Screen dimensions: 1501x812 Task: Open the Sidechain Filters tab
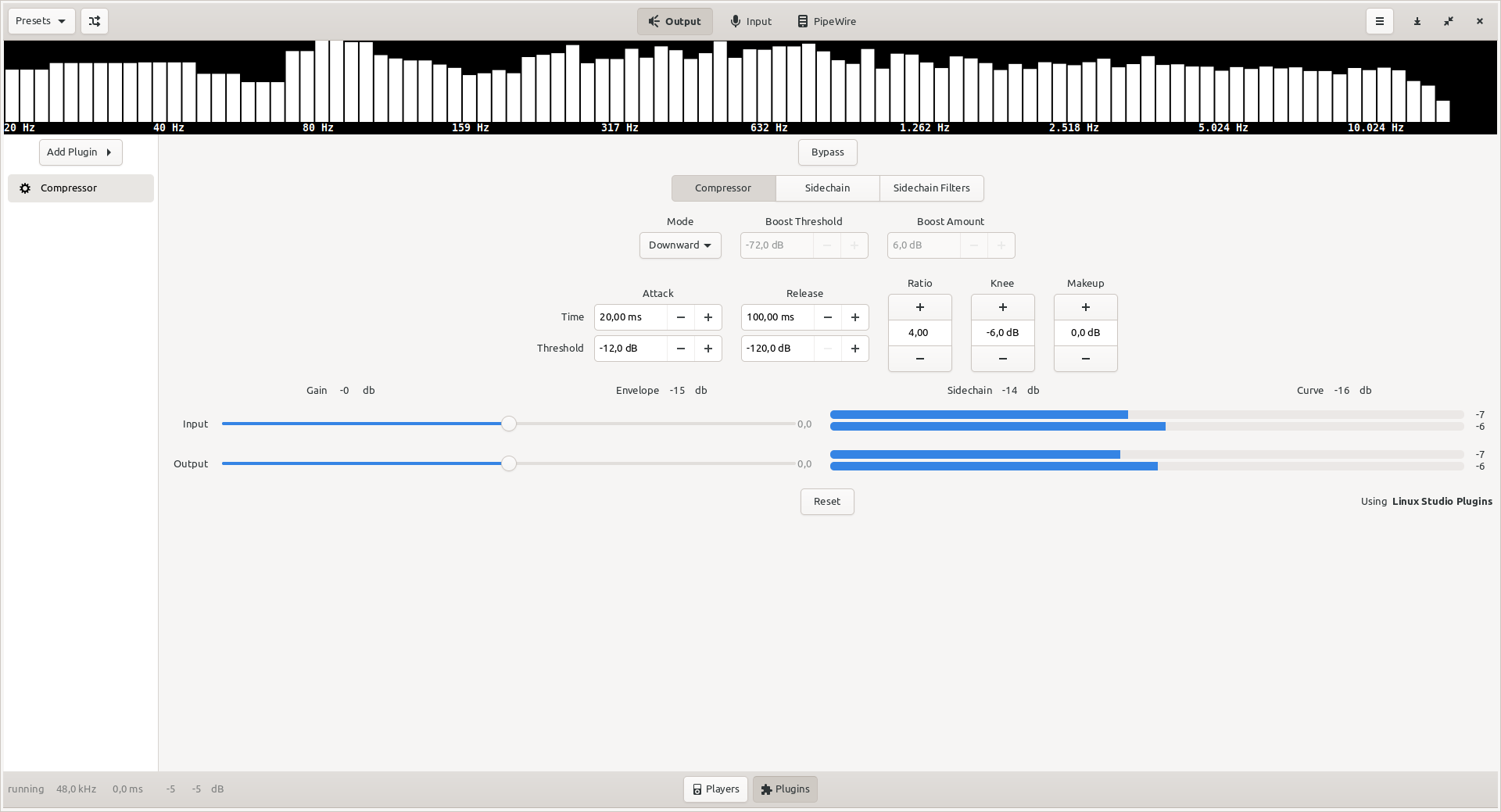pyautogui.click(x=931, y=188)
